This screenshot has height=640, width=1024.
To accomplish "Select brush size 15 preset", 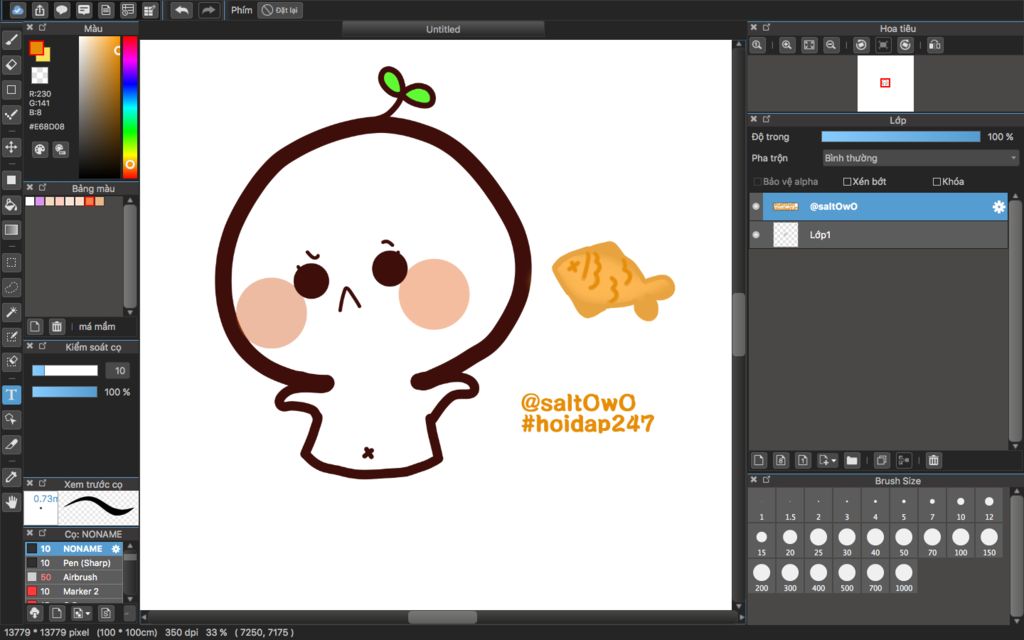I will (761, 541).
